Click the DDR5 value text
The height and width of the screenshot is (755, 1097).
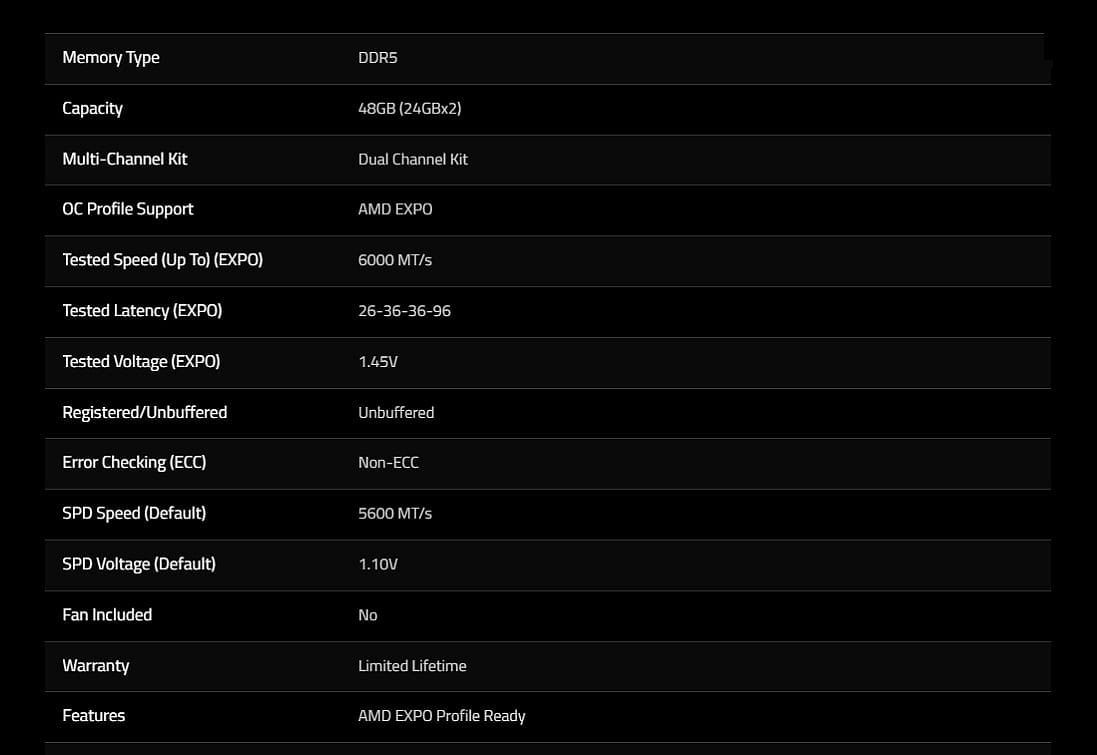378,58
